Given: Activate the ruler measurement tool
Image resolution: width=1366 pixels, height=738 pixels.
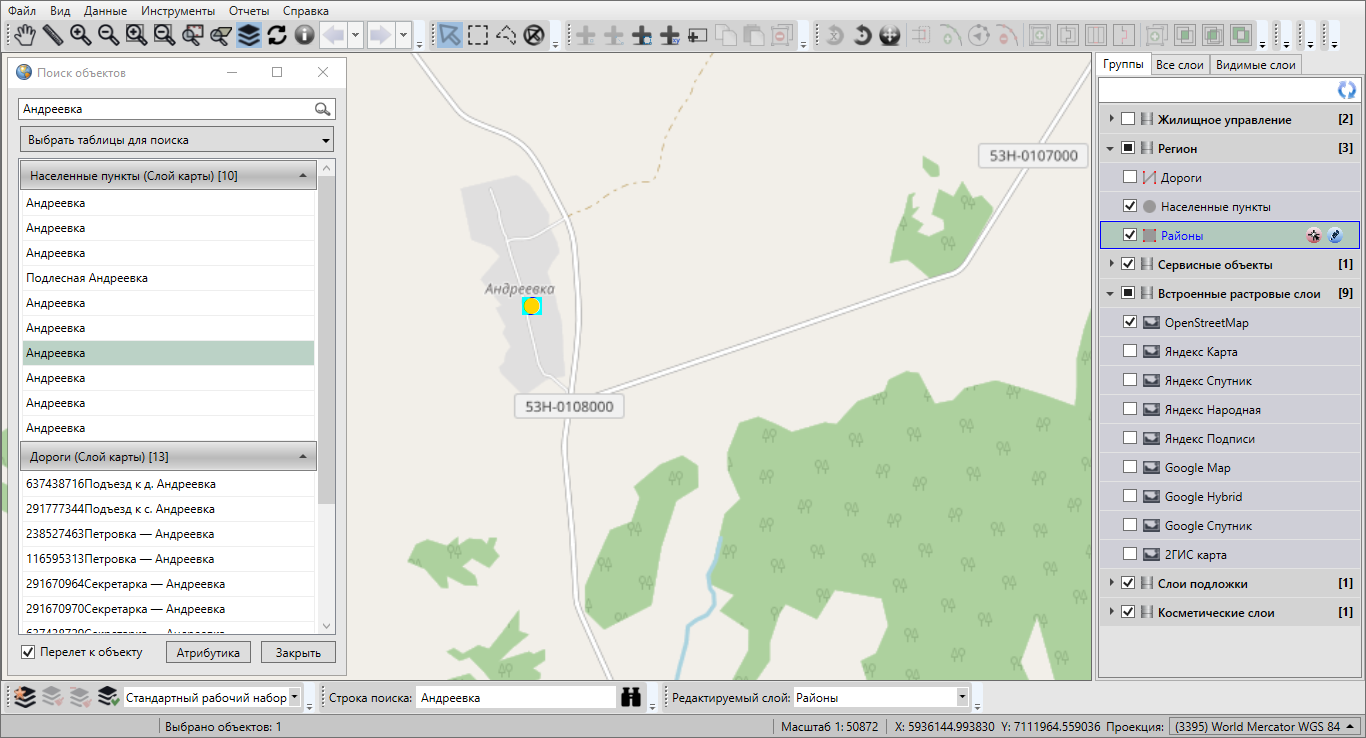Looking at the screenshot, I should [x=52, y=36].
